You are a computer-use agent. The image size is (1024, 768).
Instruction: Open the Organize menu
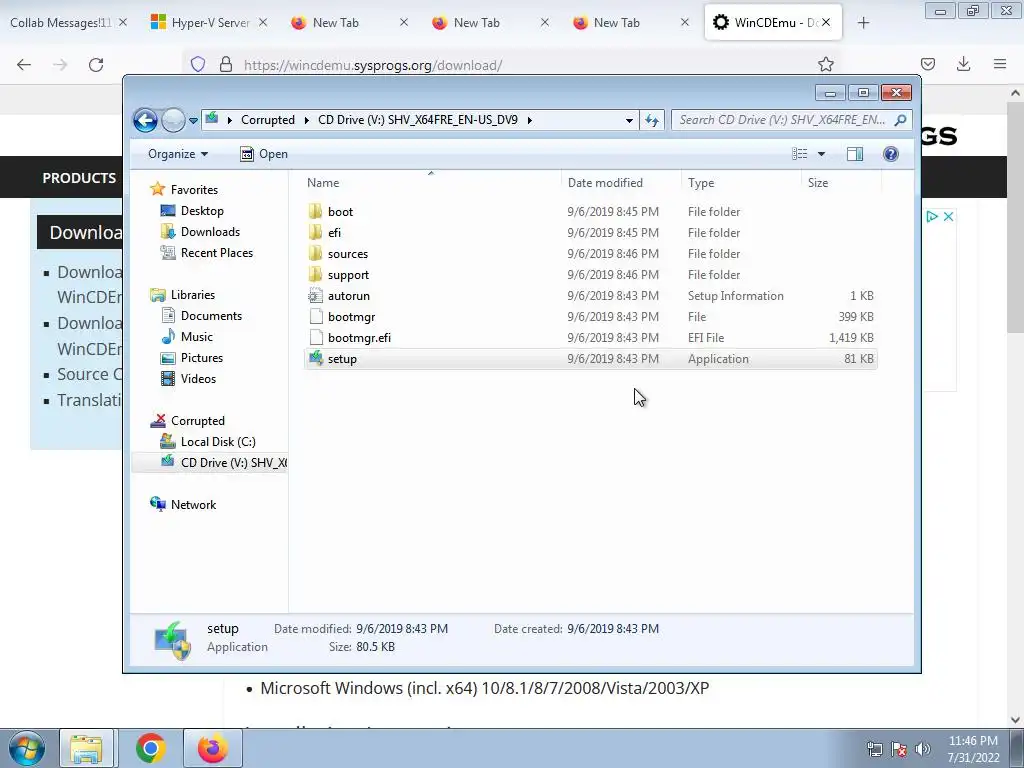(x=178, y=154)
